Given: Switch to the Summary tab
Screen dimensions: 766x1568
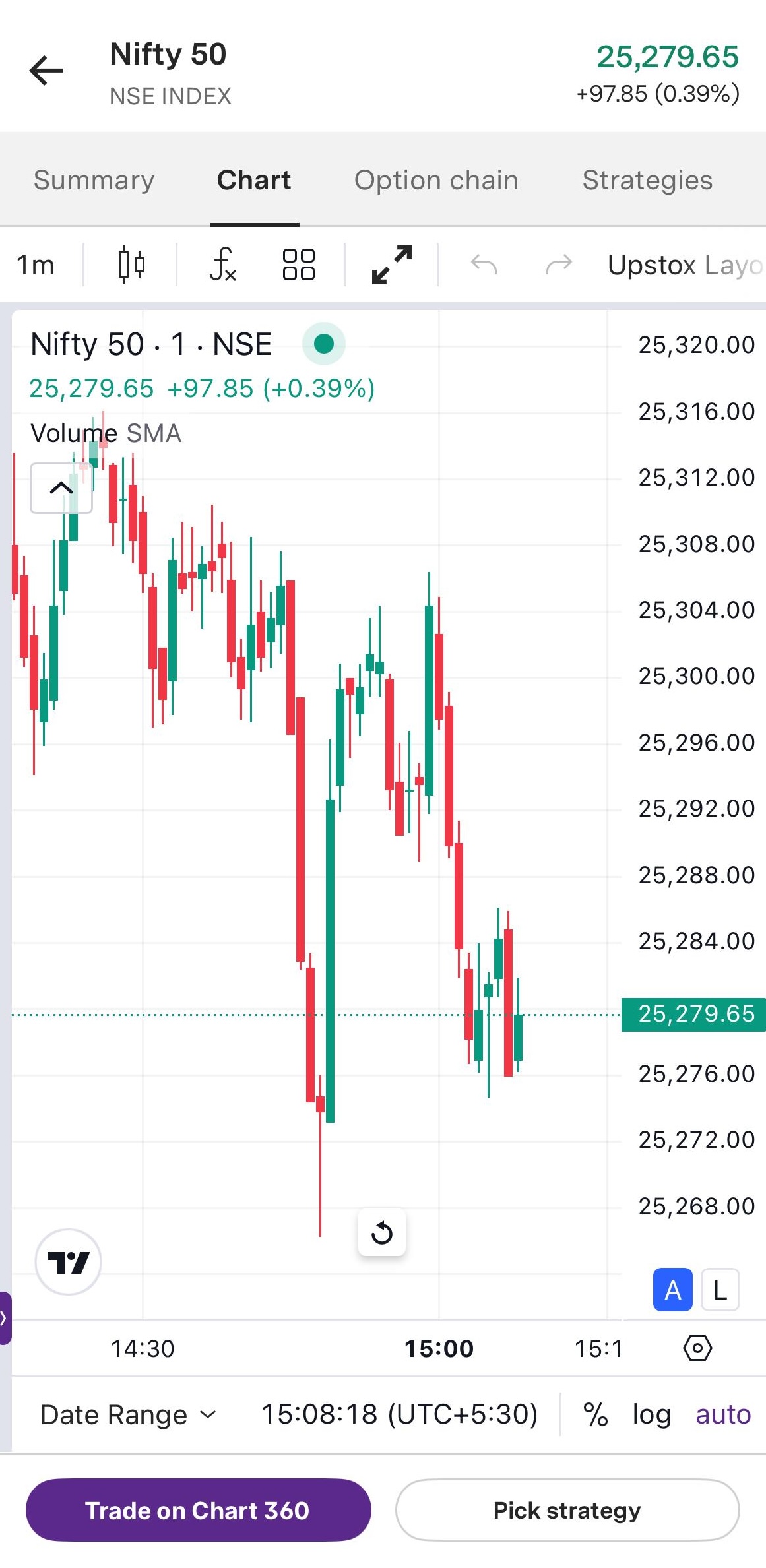Looking at the screenshot, I should [x=94, y=180].
